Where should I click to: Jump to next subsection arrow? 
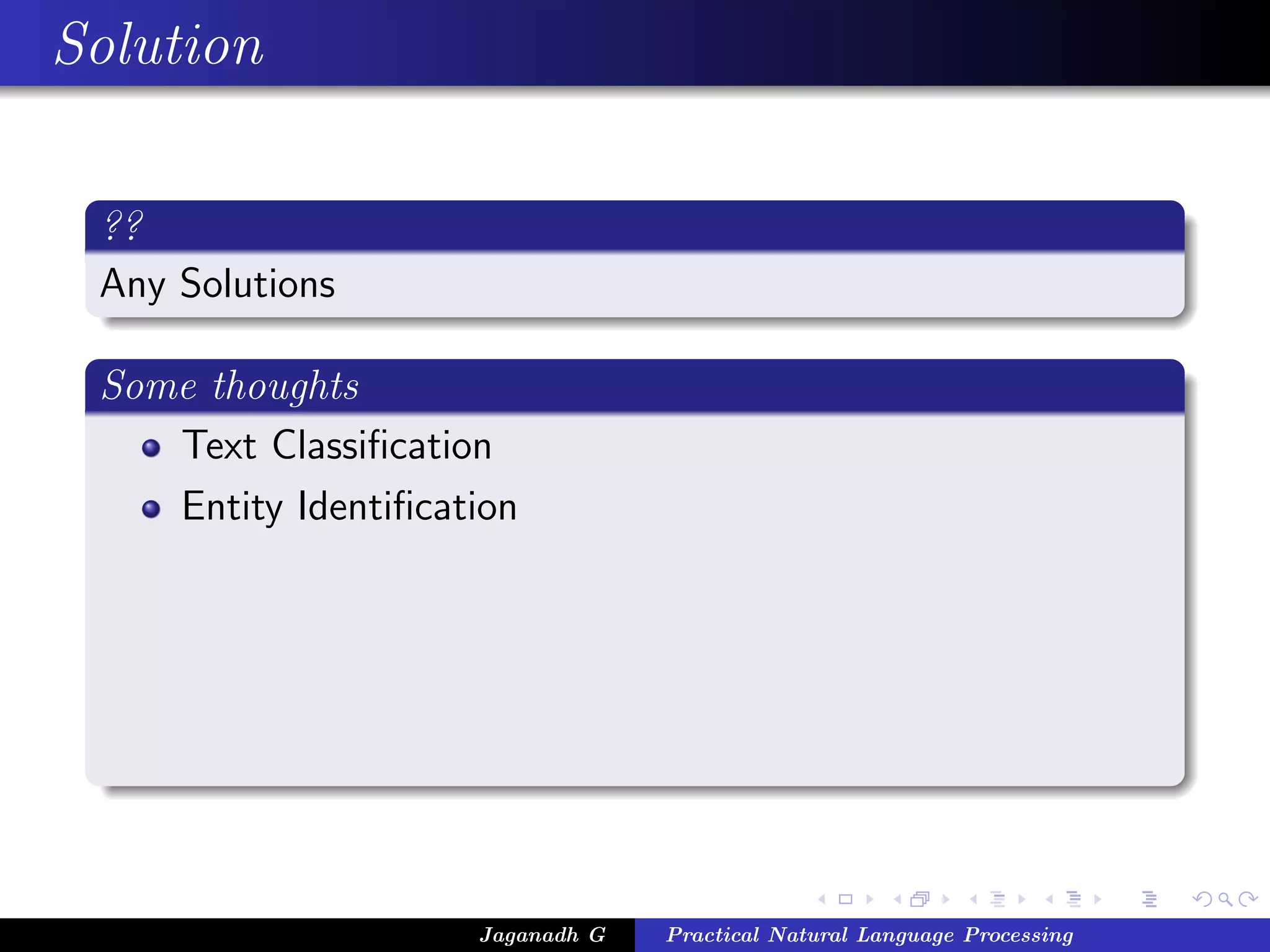click(1021, 899)
